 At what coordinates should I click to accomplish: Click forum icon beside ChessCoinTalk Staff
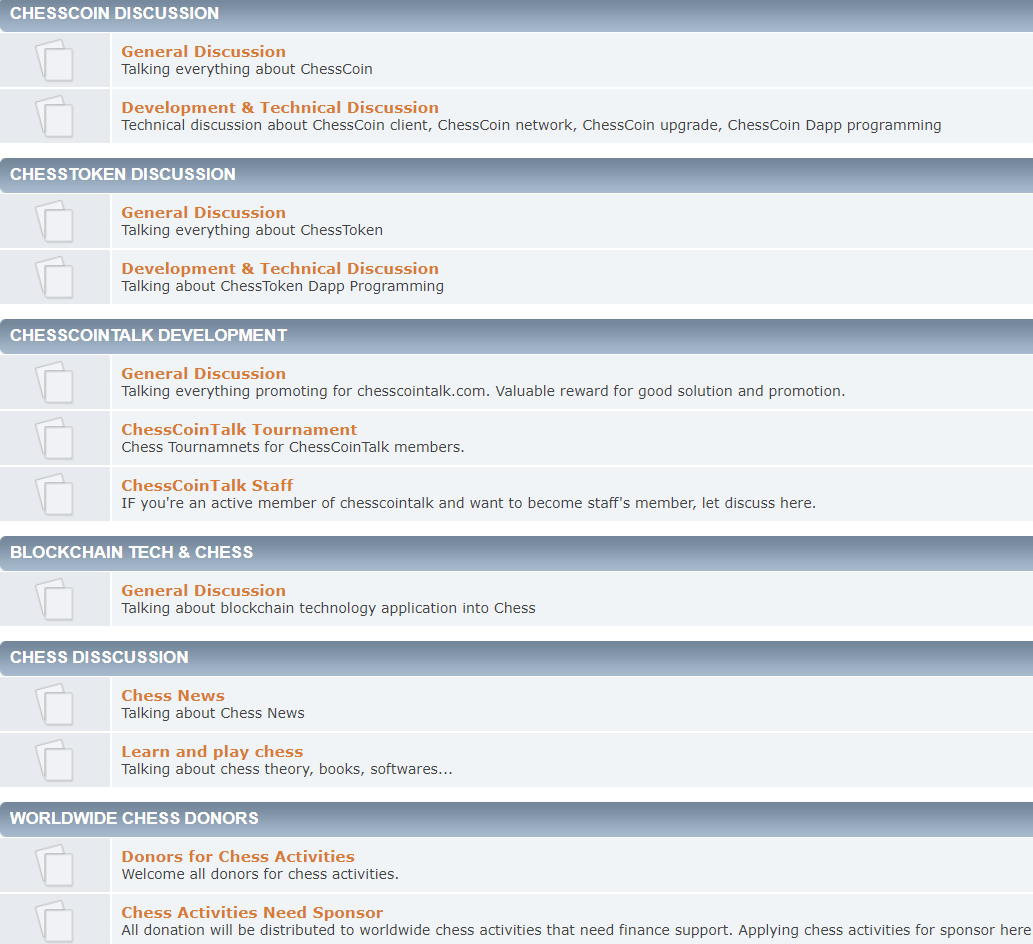[x=54, y=494]
